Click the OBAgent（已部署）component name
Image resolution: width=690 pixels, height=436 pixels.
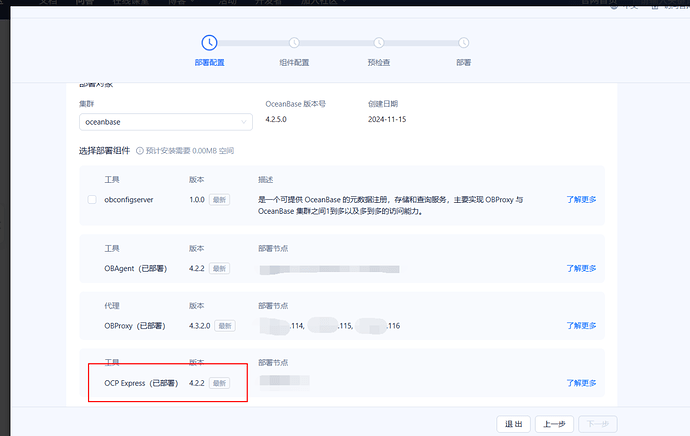136,268
